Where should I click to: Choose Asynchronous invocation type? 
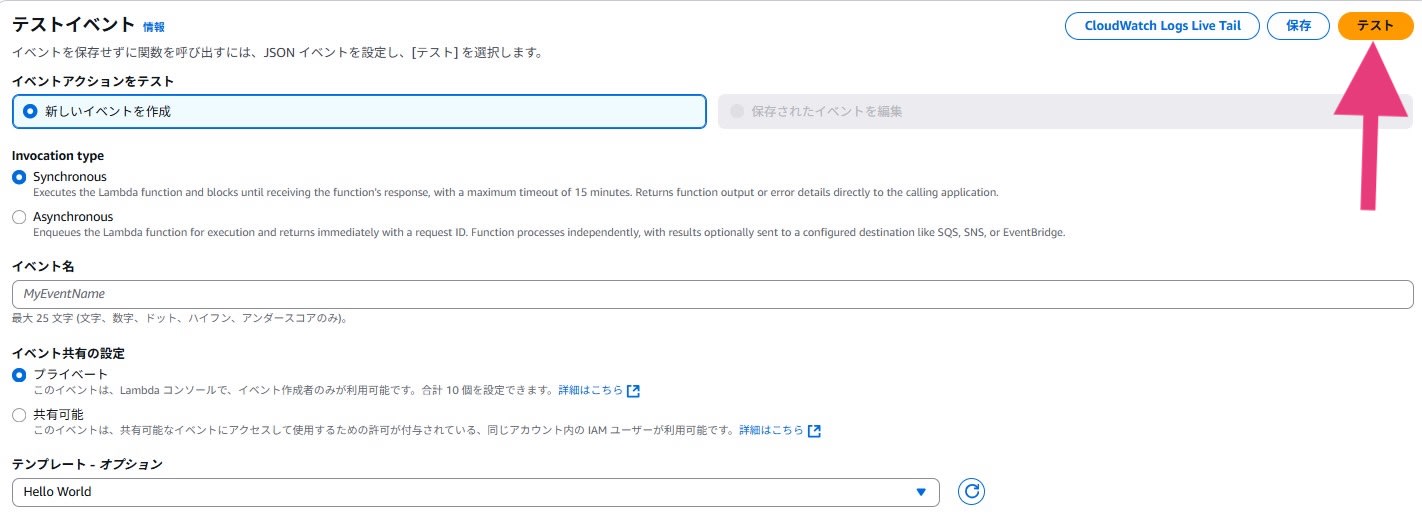[19, 217]
